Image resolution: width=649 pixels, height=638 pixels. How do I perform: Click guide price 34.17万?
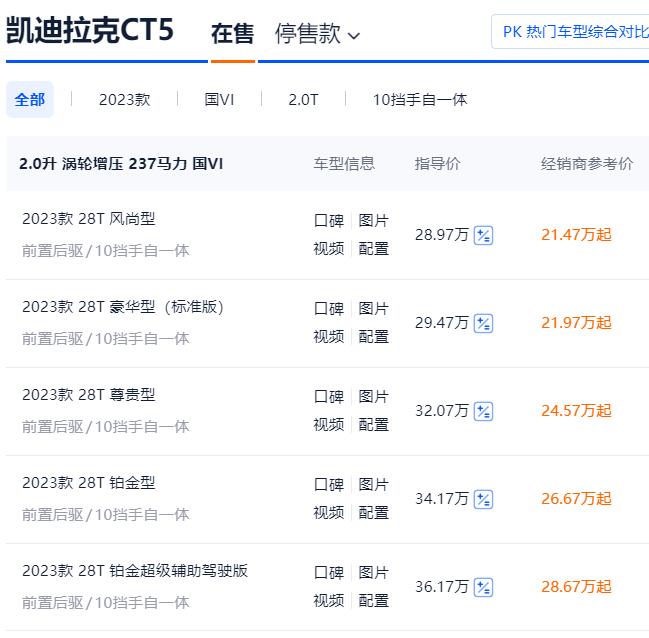pos(442,499)
